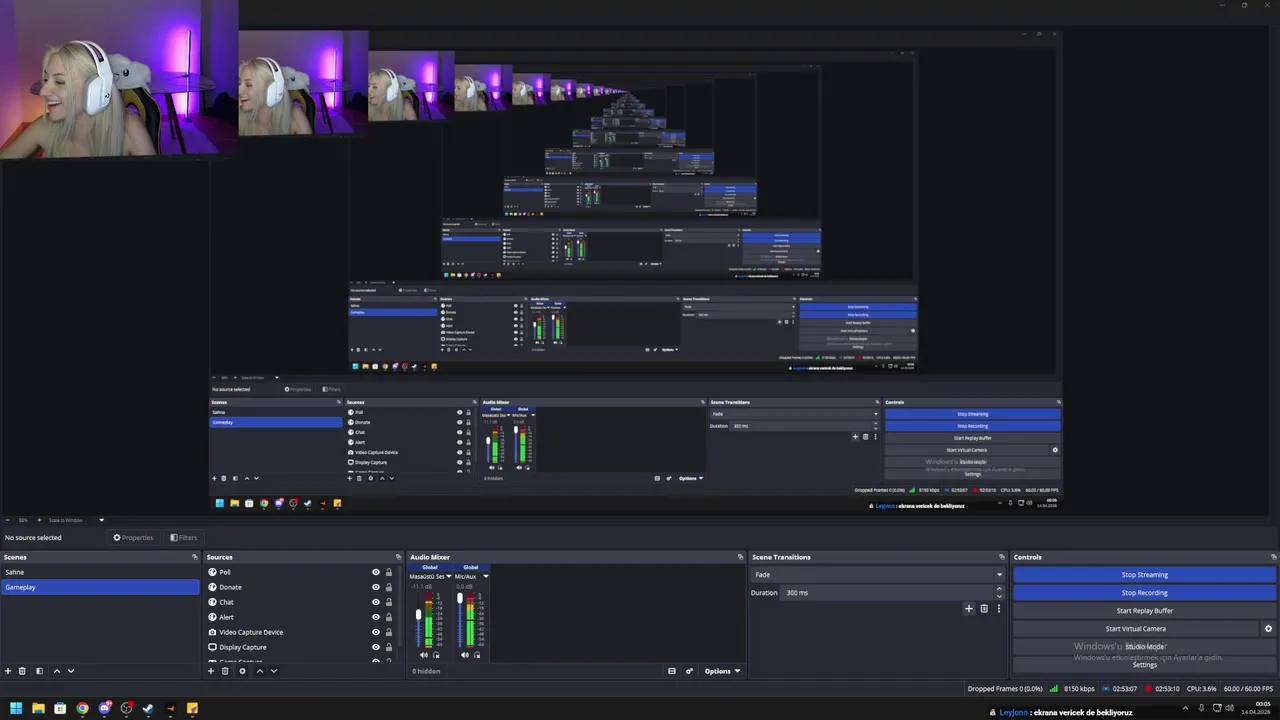Toggle Audio Mixer layout icon

(x=672, y=671)
